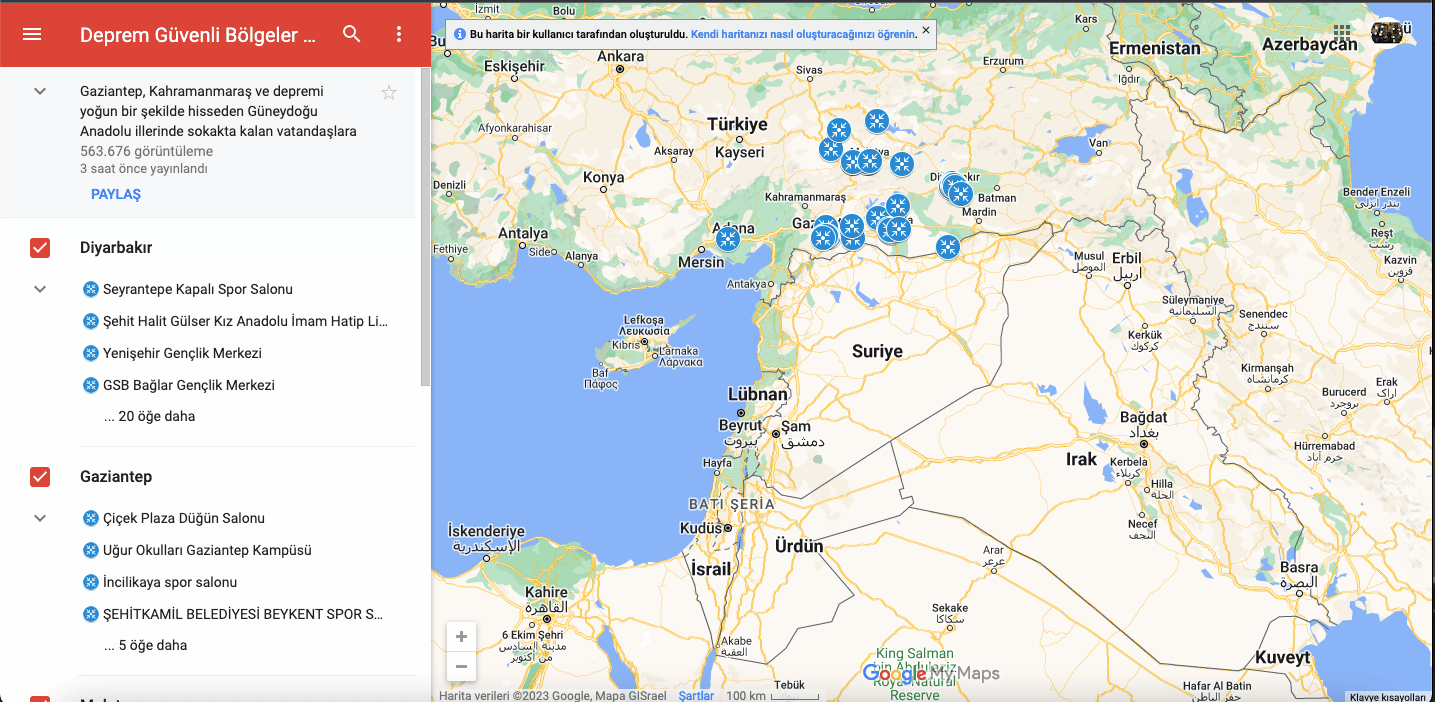This screenshot has height=702, width=1435.
Task: Collapse the map description chevron
Action: pos(40,91)
